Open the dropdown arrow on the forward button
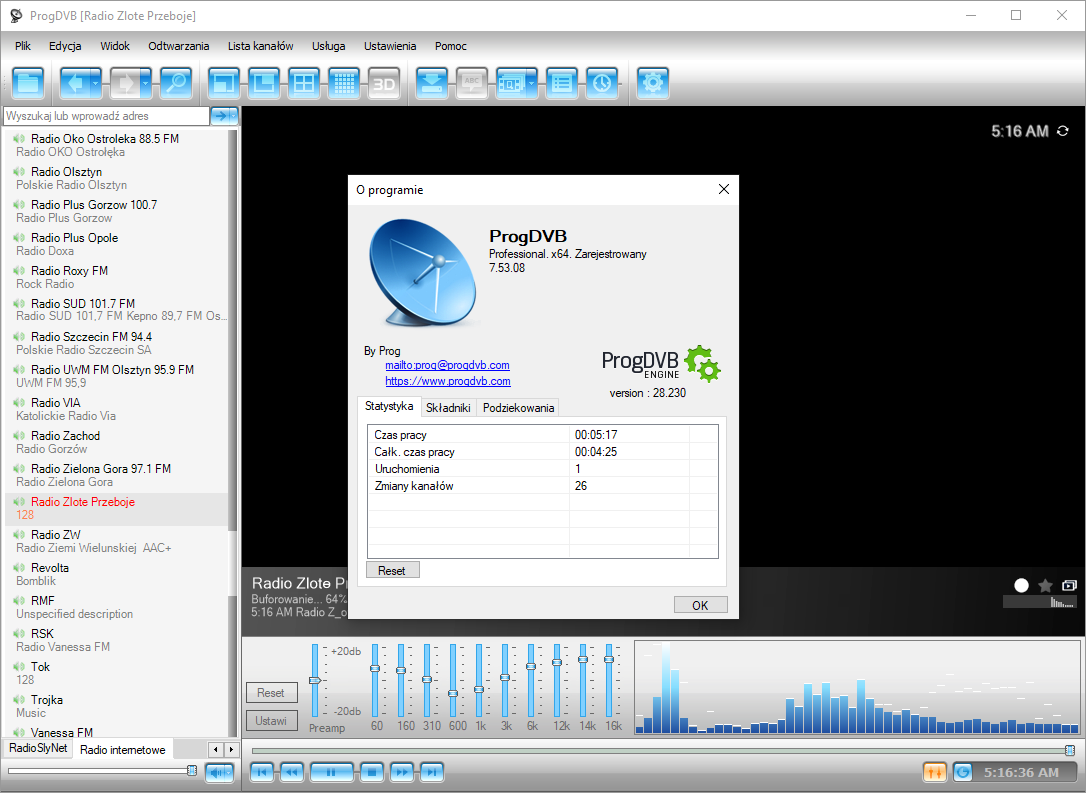 (x=145, y=83)
